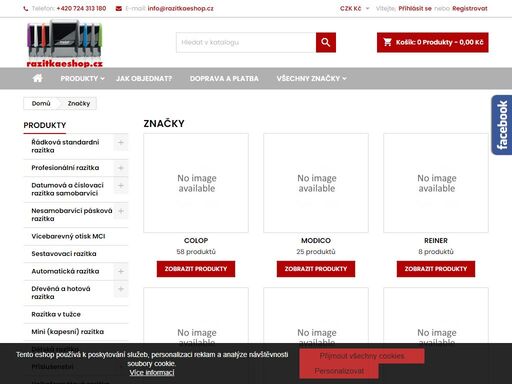The height and width of the screenshot is (384, 512).
Task: Show products for COLOP brand
Action: point(196,269)
